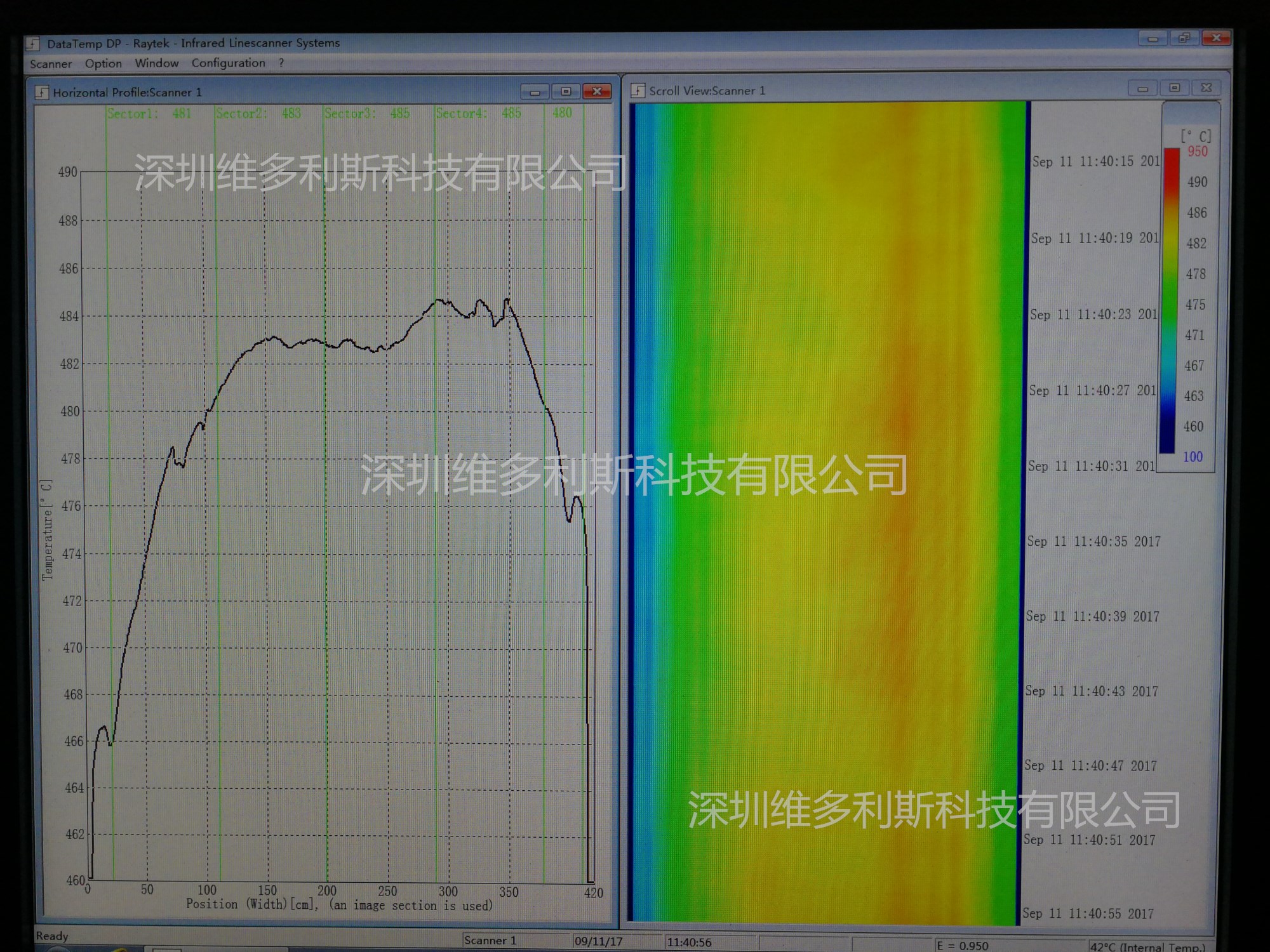Click the temperature color scale bar
1270x952 pixels.
(1168, 301)
